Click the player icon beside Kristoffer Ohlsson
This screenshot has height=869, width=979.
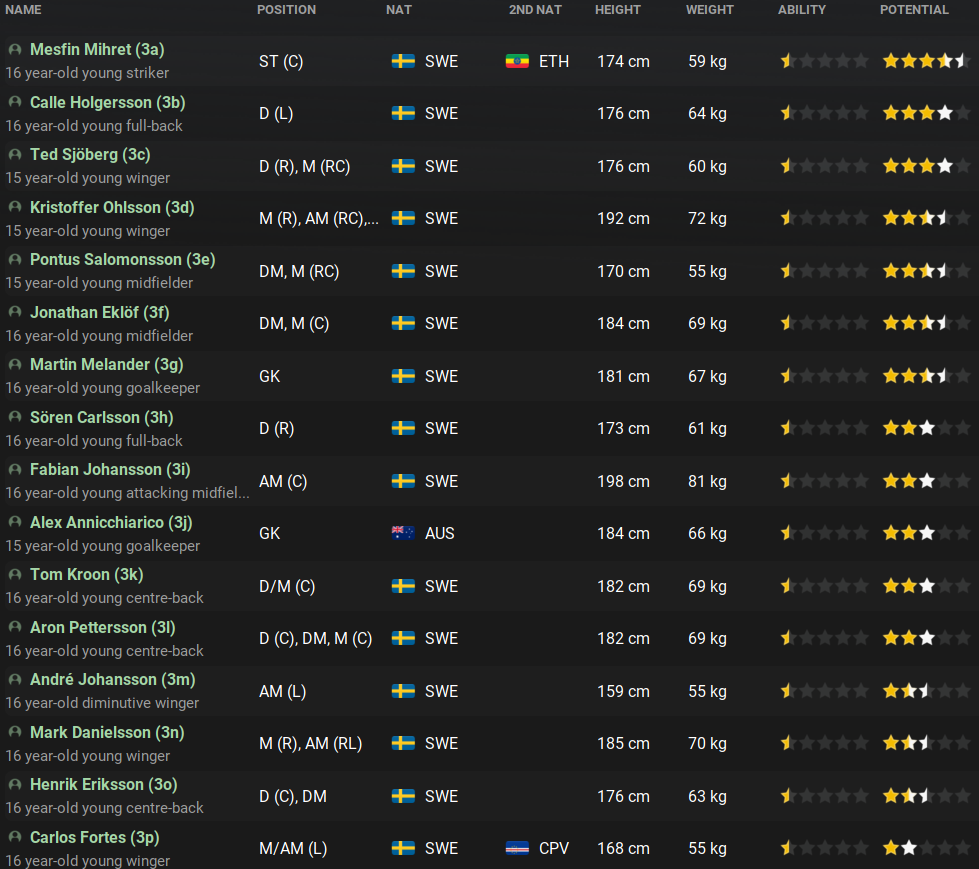(x=15, y=207)
